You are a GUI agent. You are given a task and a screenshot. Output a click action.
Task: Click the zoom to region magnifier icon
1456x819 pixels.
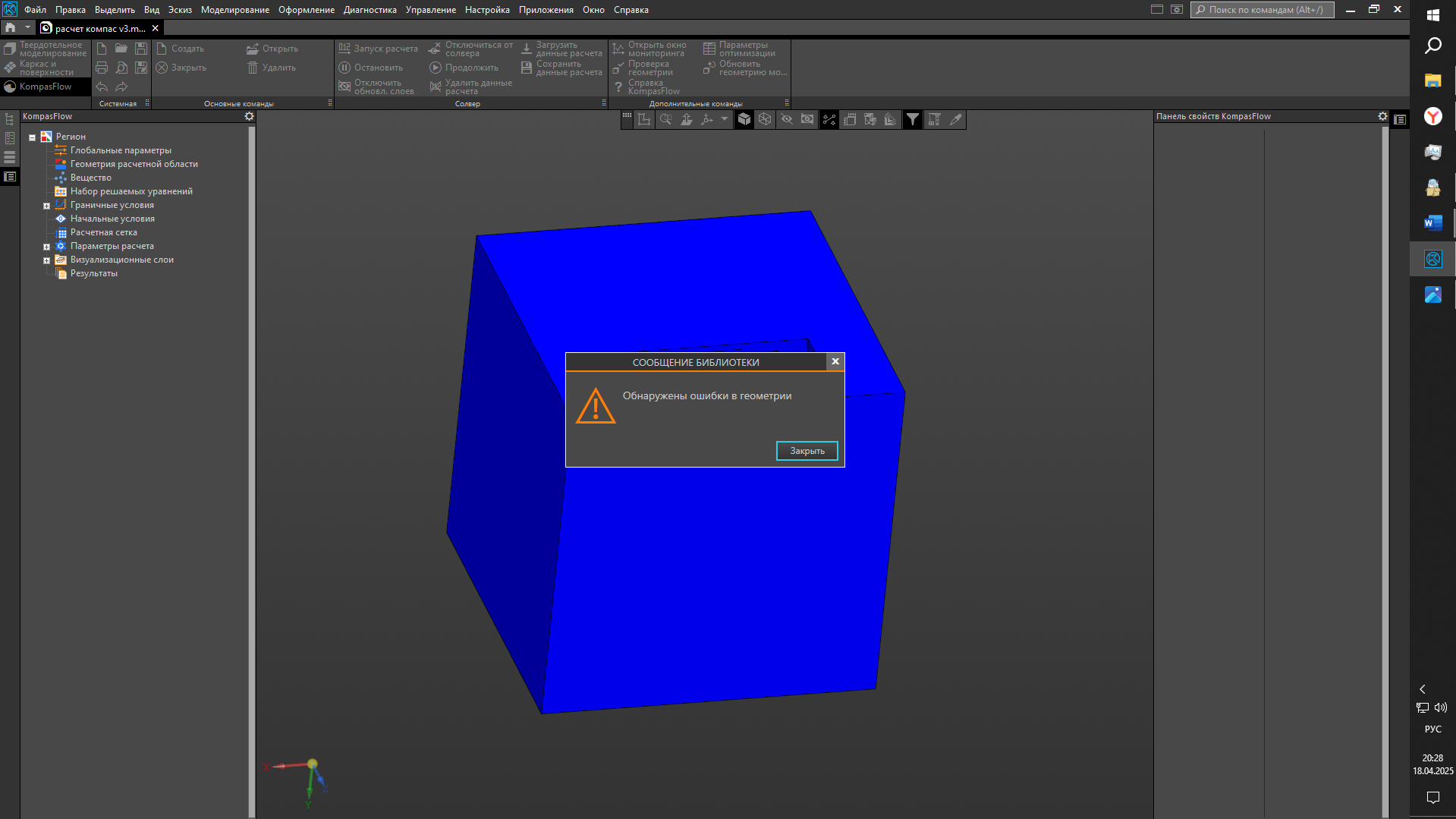[665, 119]
